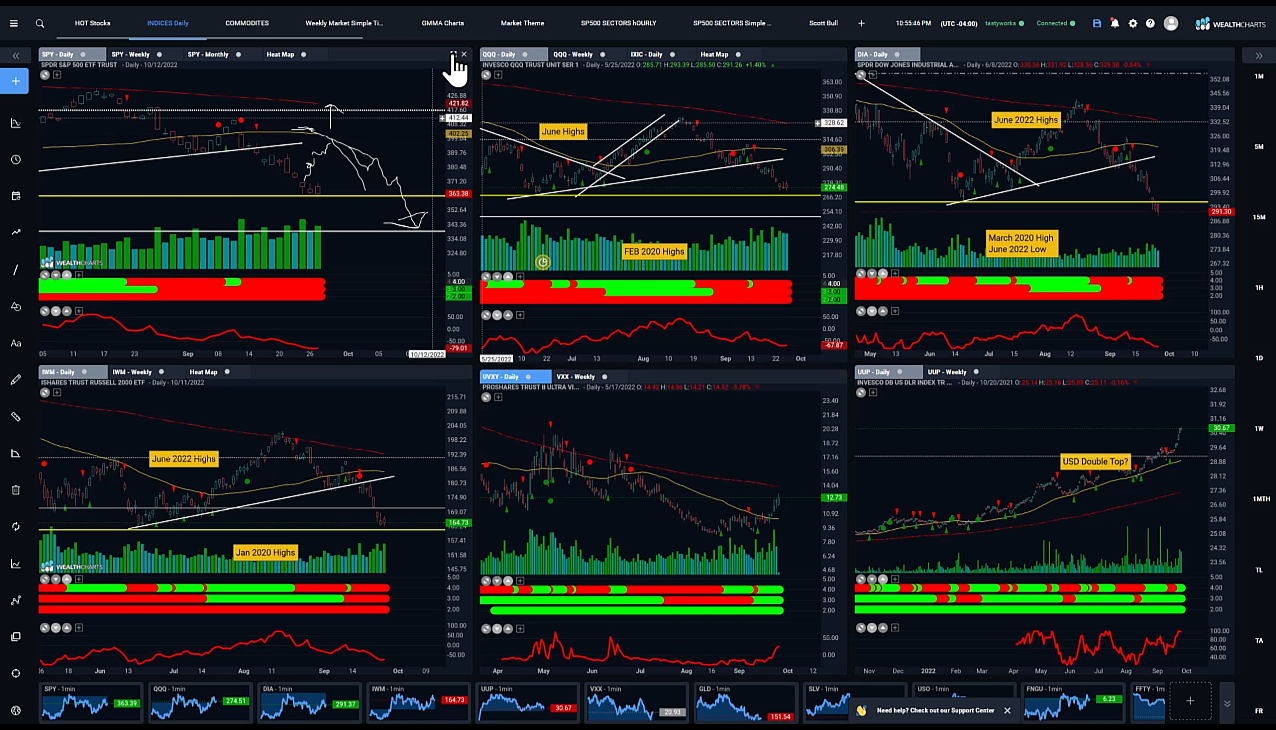Click the blue plus button in left sidebar
The image size is (1276, 730).
[15, 81]
